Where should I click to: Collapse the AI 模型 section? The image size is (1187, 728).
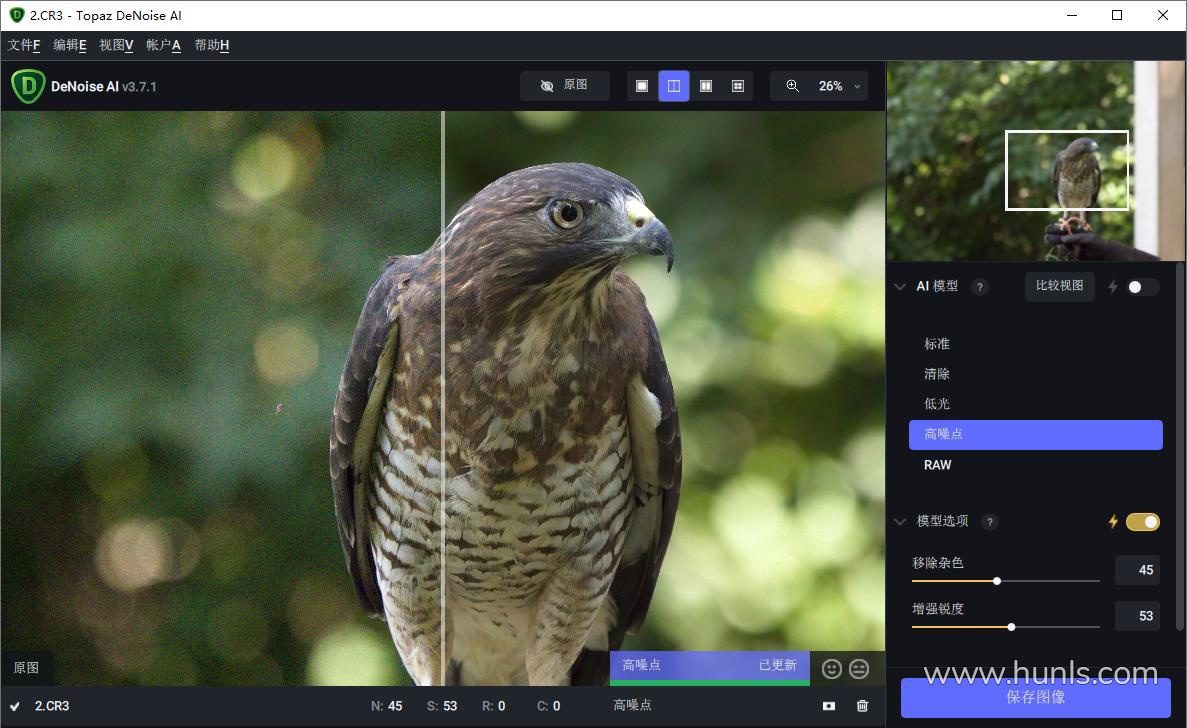pyautogui.click(x=900, y=287)
